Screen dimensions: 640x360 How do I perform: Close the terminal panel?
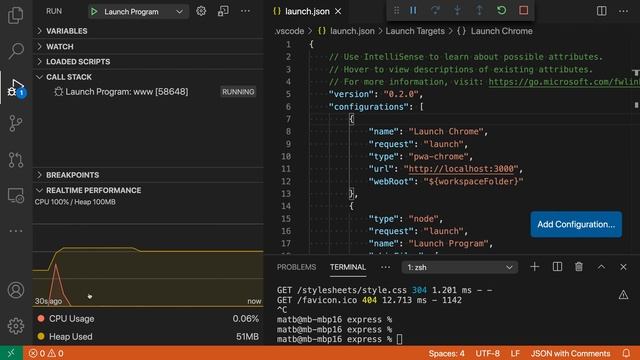(x=623, y=267)
